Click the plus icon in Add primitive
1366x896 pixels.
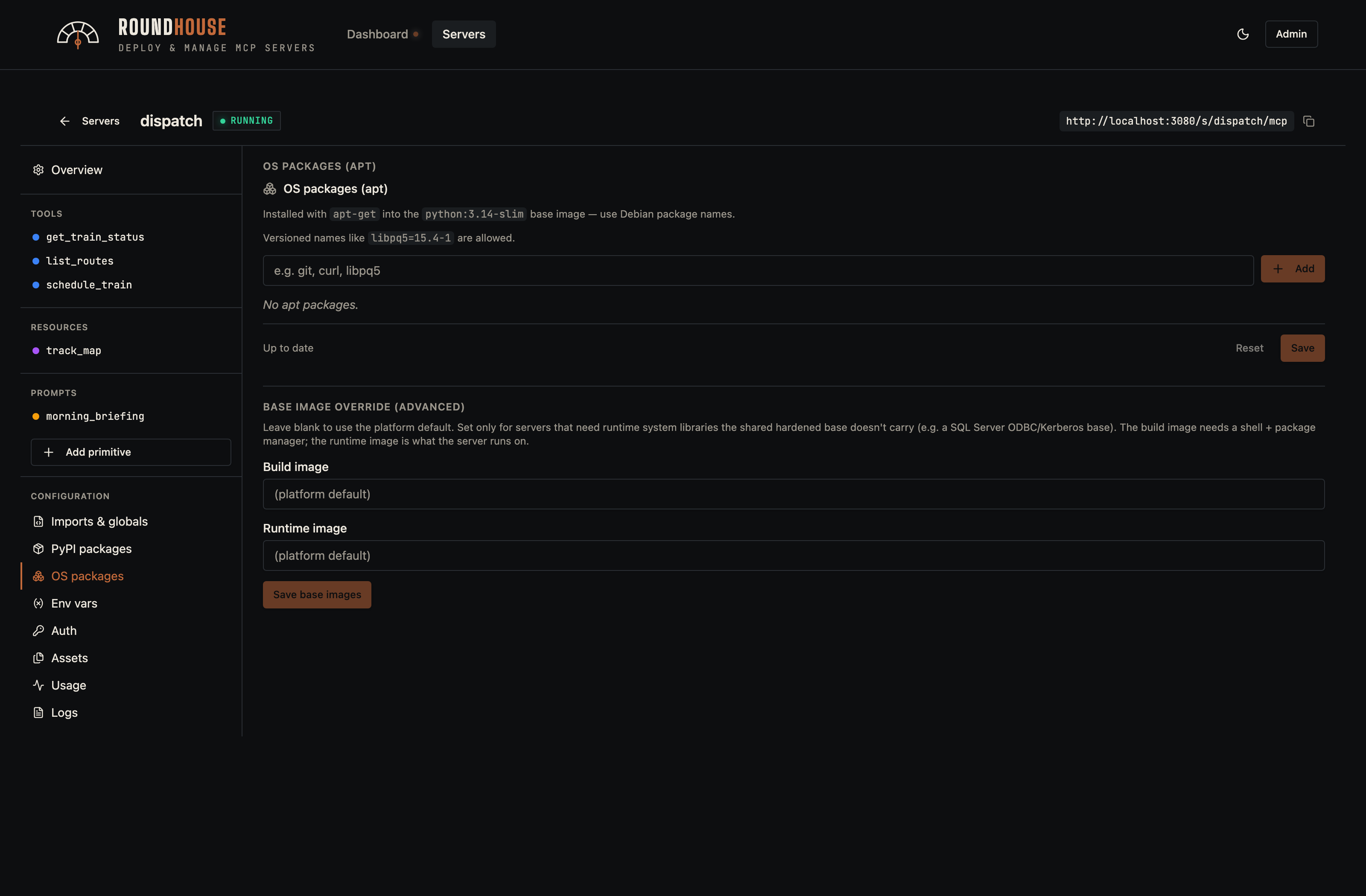pos(49,452)
